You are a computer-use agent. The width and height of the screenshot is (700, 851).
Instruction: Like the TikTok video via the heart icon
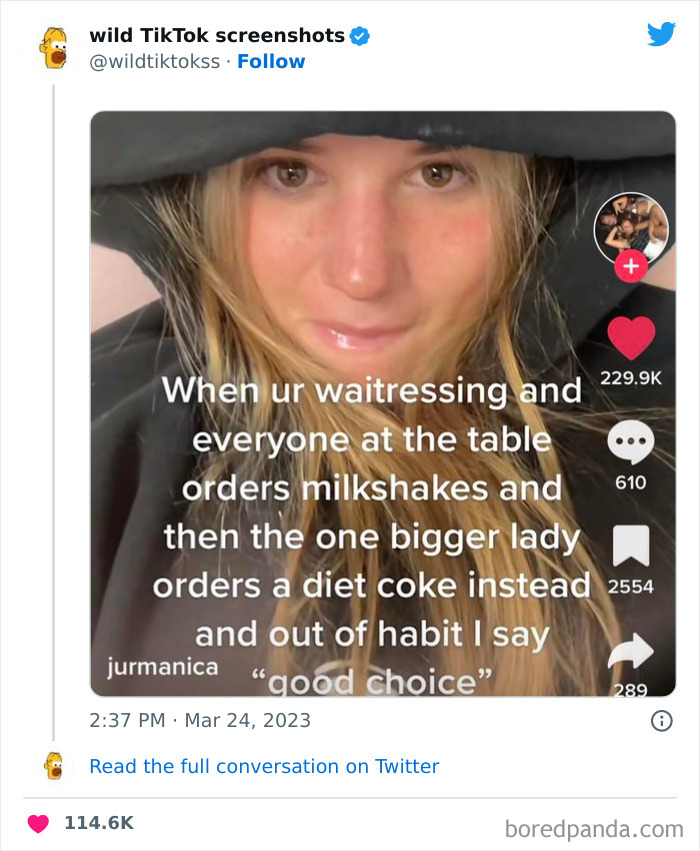(631, 337)
